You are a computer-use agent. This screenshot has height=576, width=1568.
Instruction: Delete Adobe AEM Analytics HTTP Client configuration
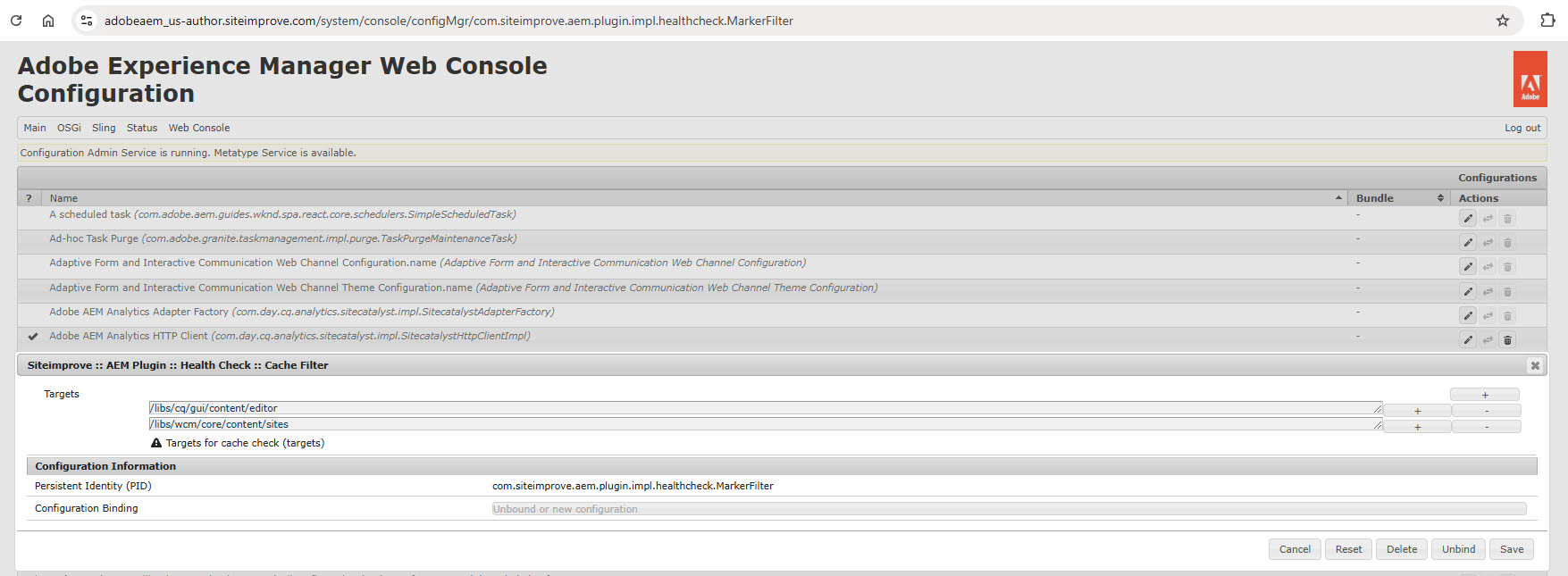click(1507, 340)
